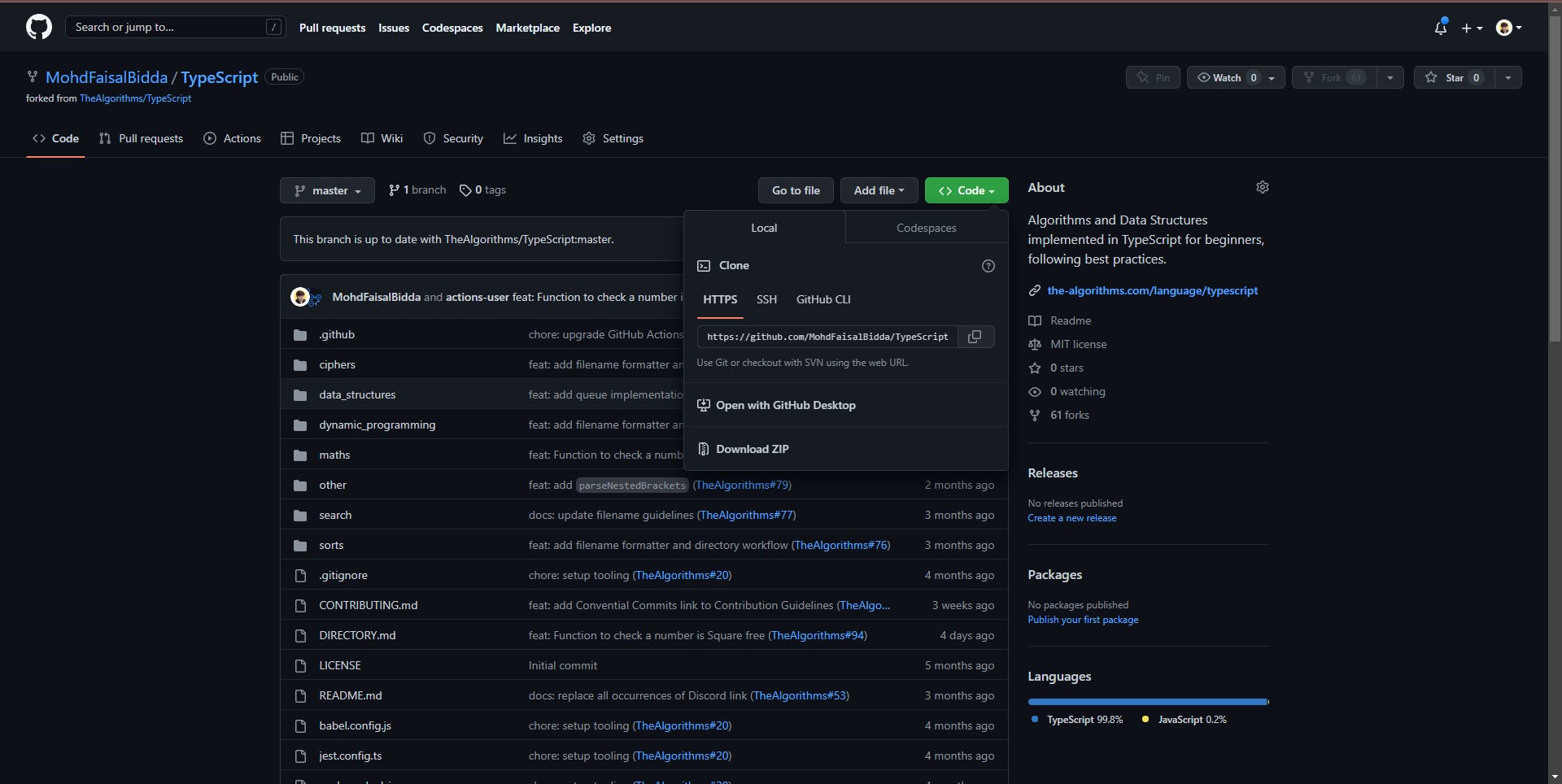Open the user profile avatar menu
1562x784 pixels.
[x=1509, y=28]
